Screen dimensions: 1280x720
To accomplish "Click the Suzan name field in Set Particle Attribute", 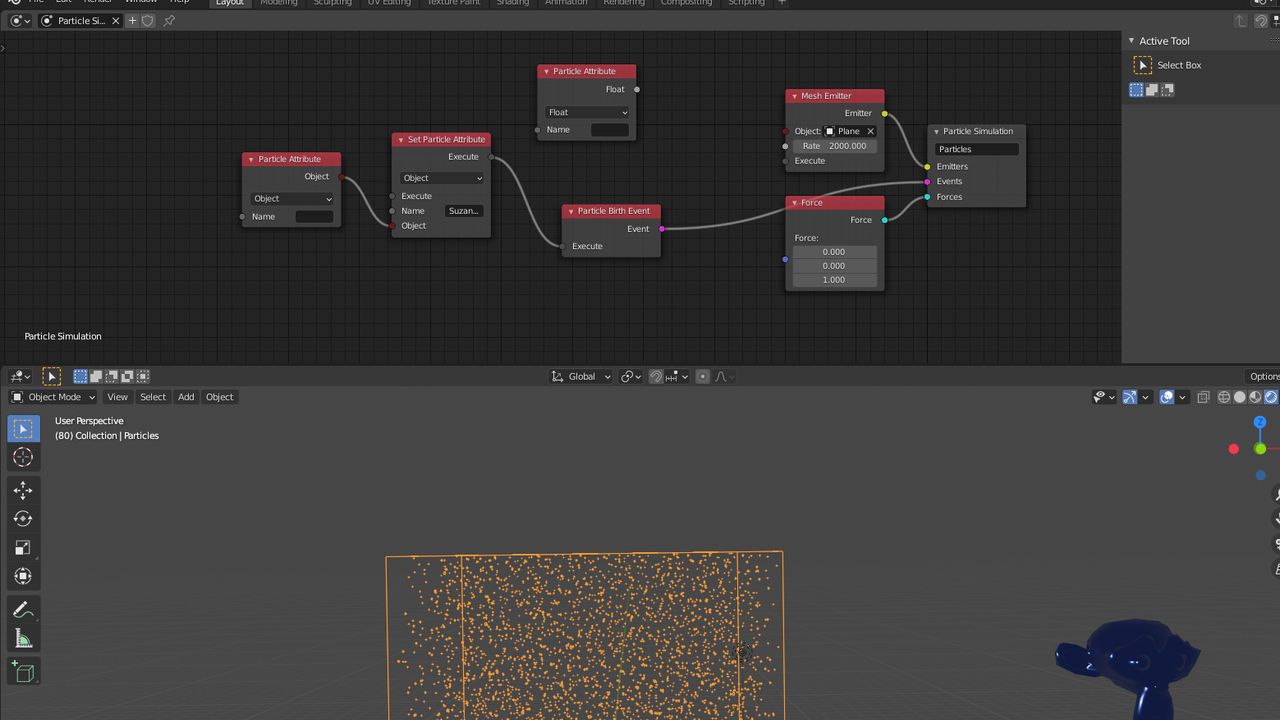I will (463, 210).
